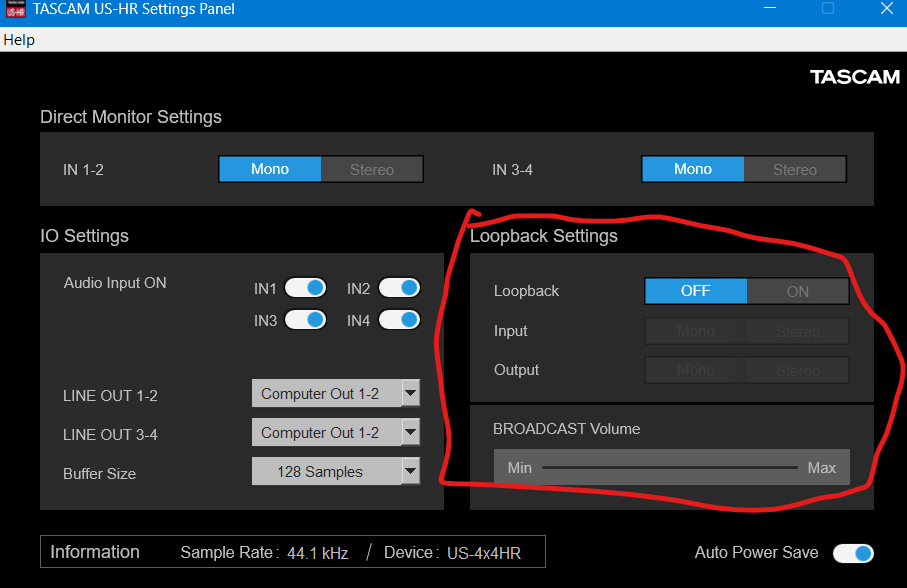Click the Information label

pos(95,552)
